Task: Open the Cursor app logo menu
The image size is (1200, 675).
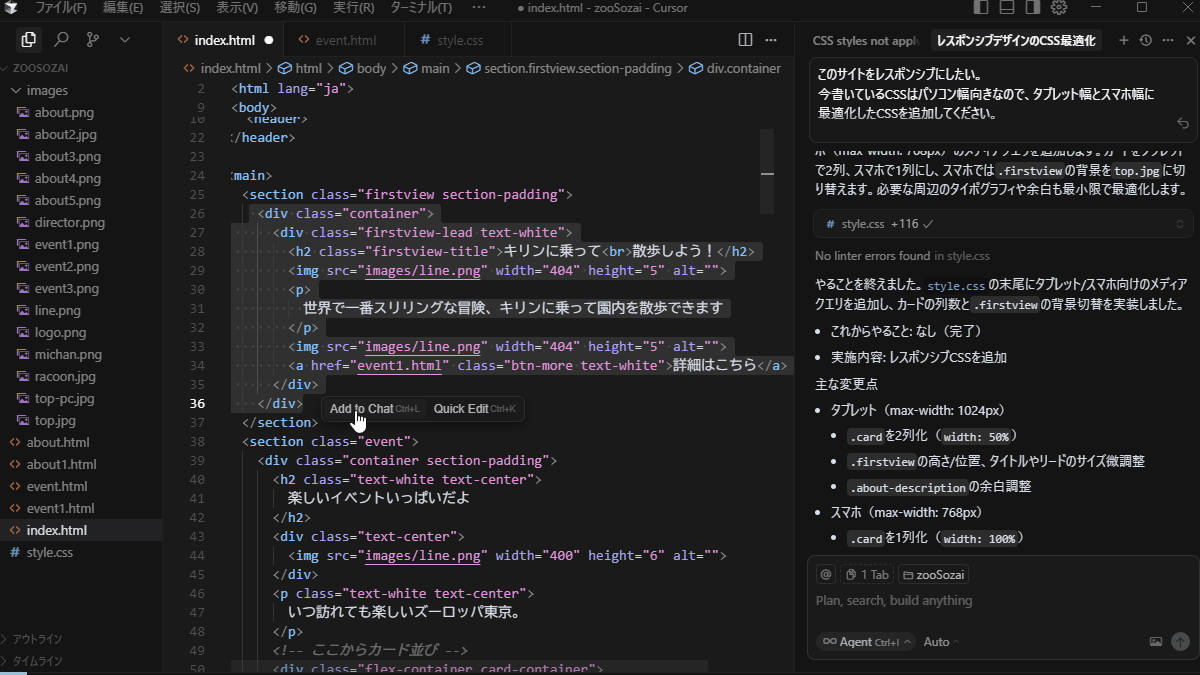Action: click(10, 8)
